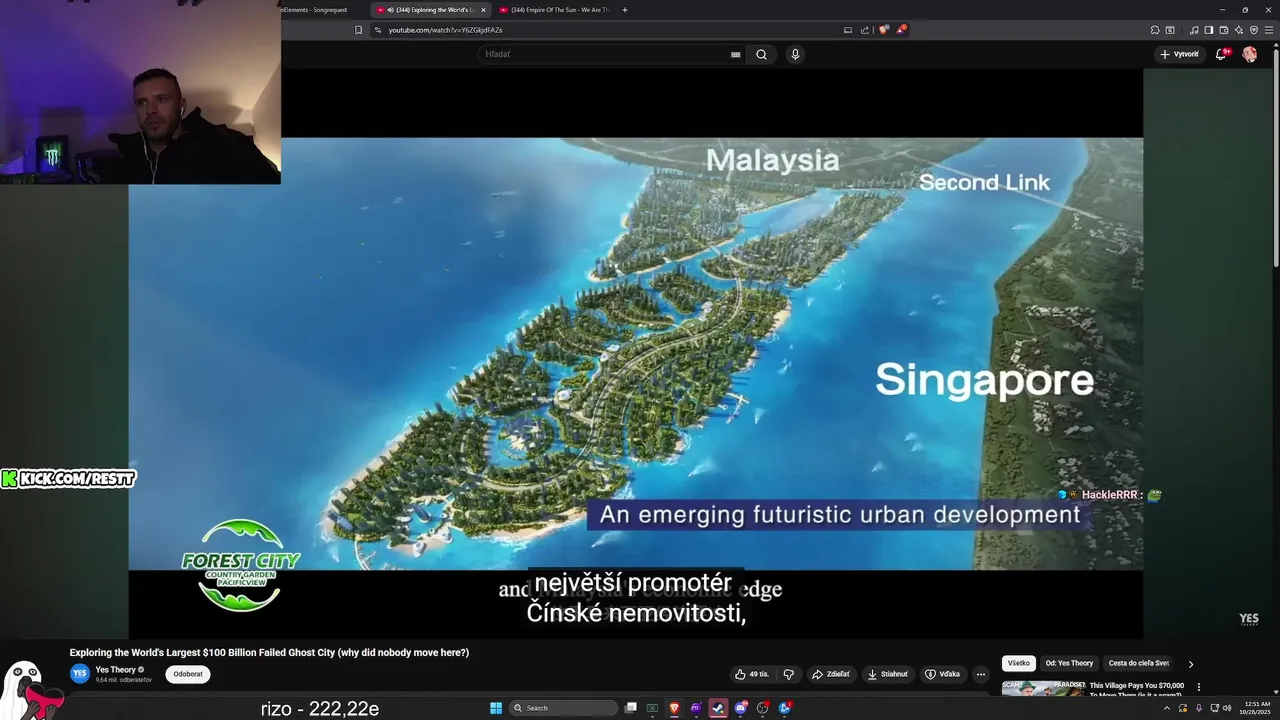
Task: Click the Brave Shields lion icon
Action: click(883, 30)
